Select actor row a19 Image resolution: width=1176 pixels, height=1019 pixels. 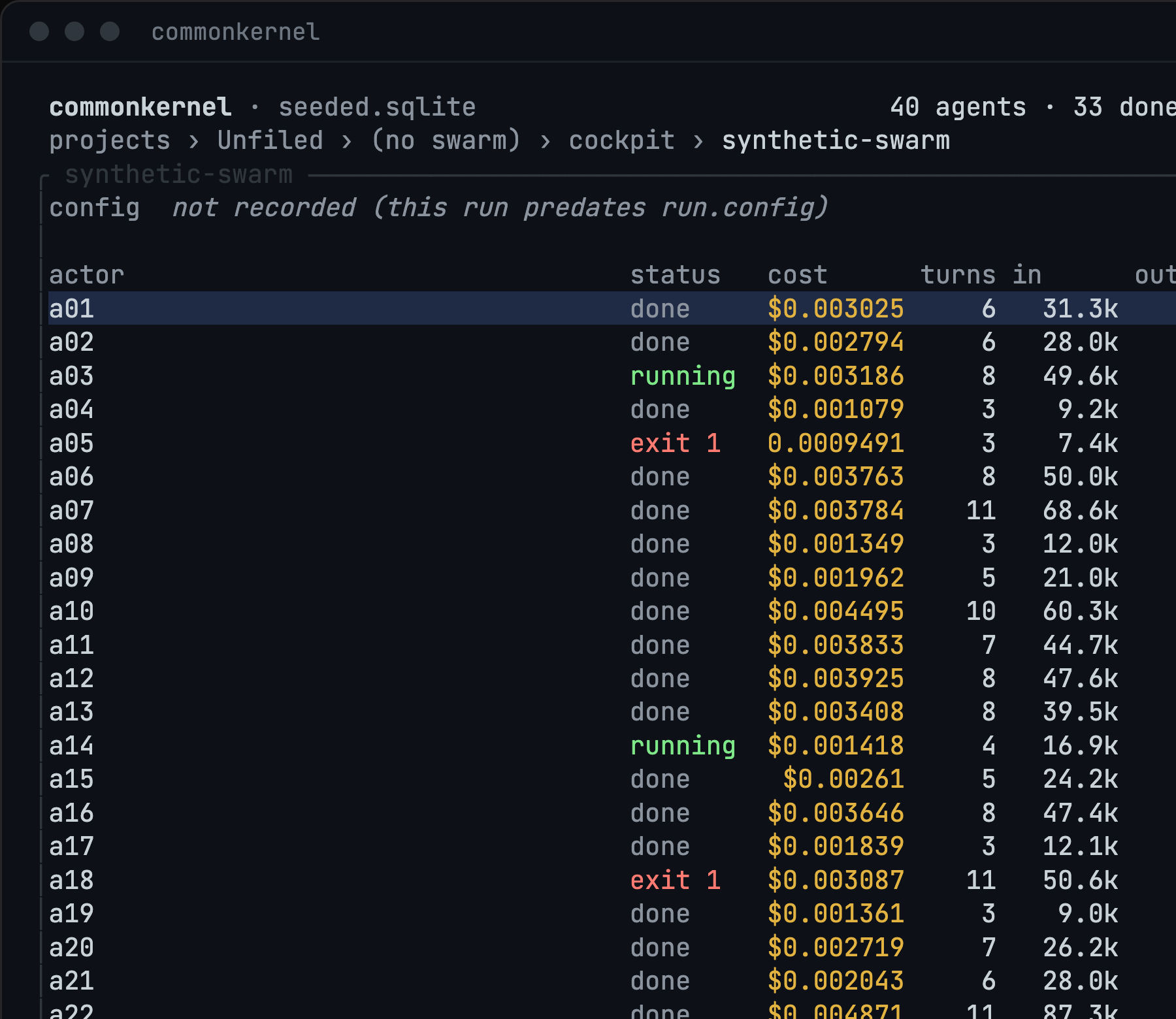(x=612, y=914)
